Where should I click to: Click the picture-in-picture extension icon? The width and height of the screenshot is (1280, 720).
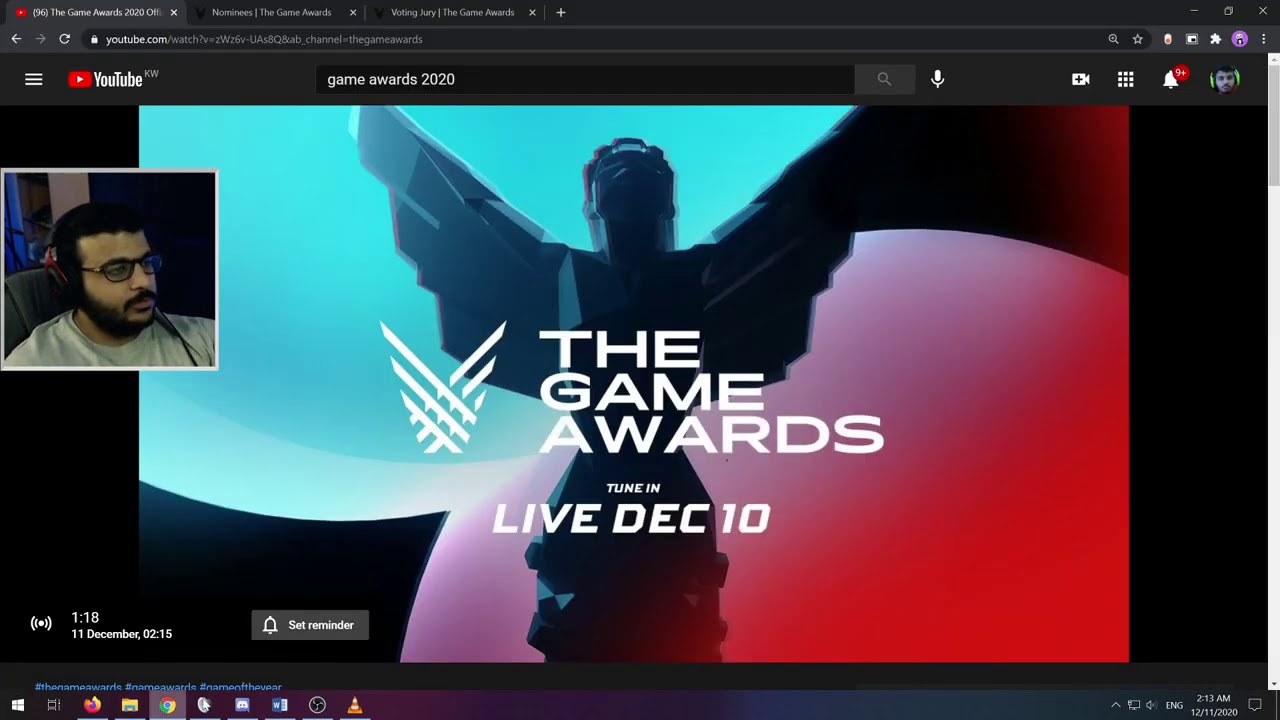coord(1192,39)
